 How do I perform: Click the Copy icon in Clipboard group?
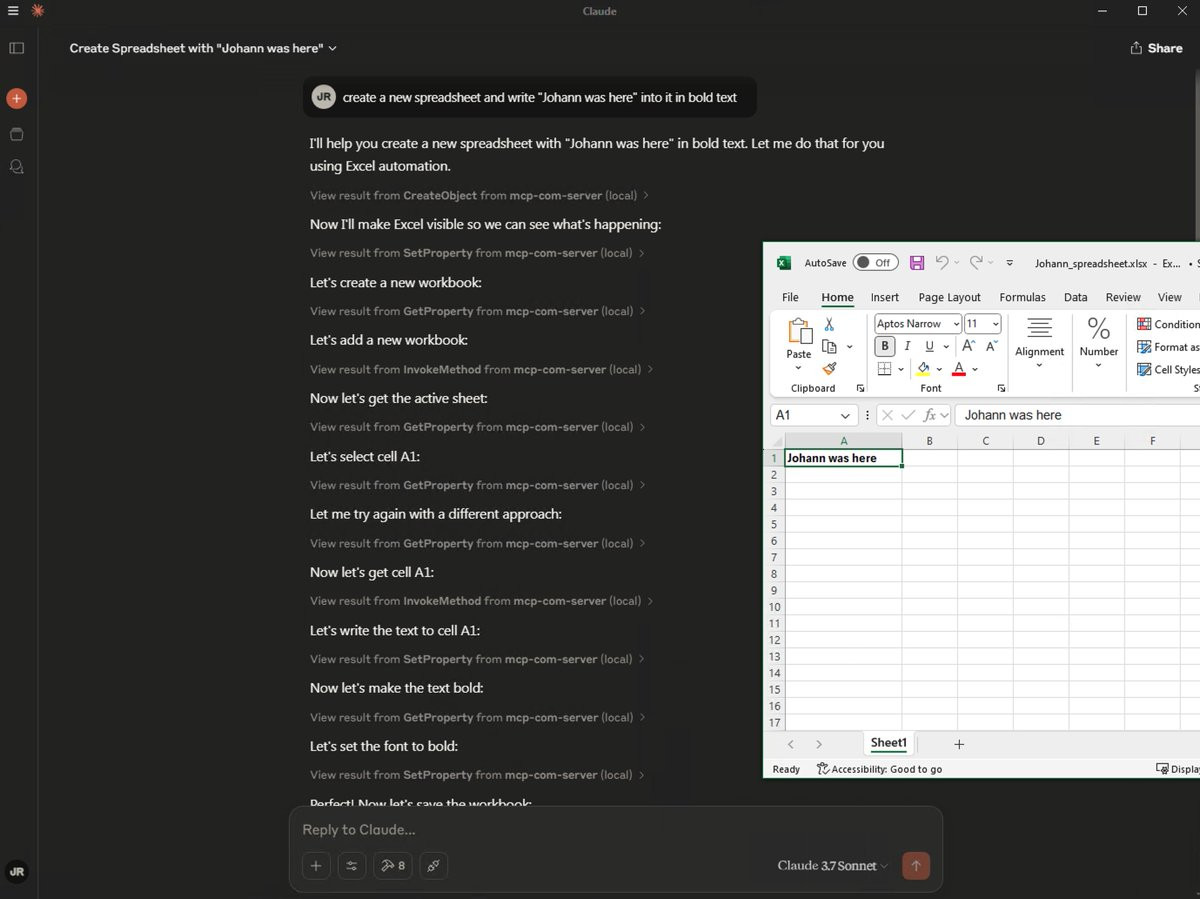click(x=829, y=346)
